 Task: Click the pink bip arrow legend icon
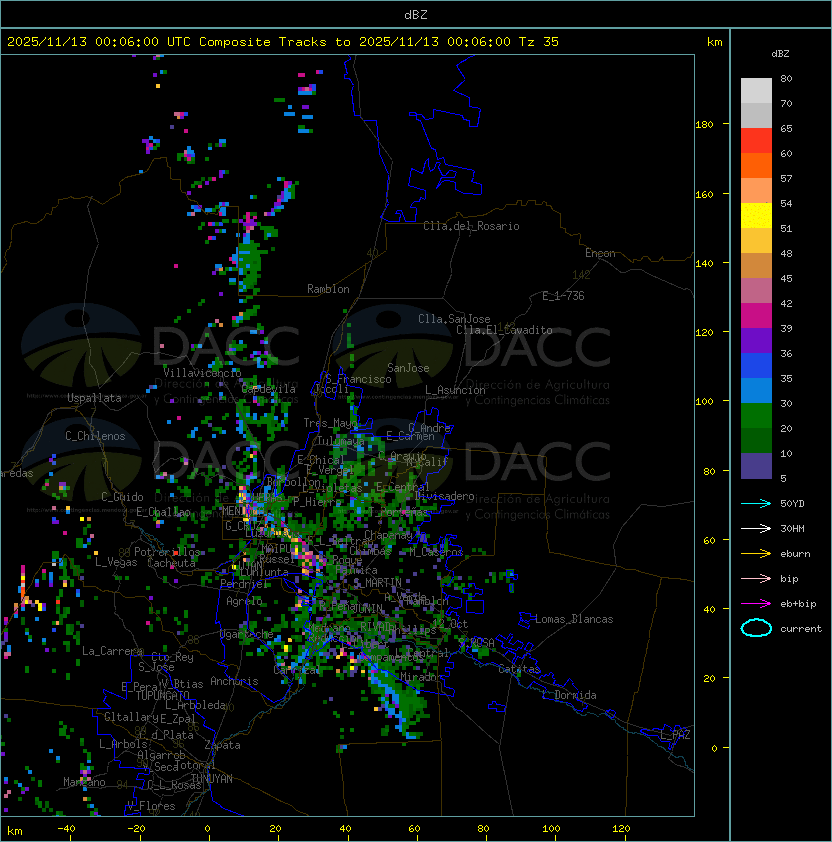756,578
